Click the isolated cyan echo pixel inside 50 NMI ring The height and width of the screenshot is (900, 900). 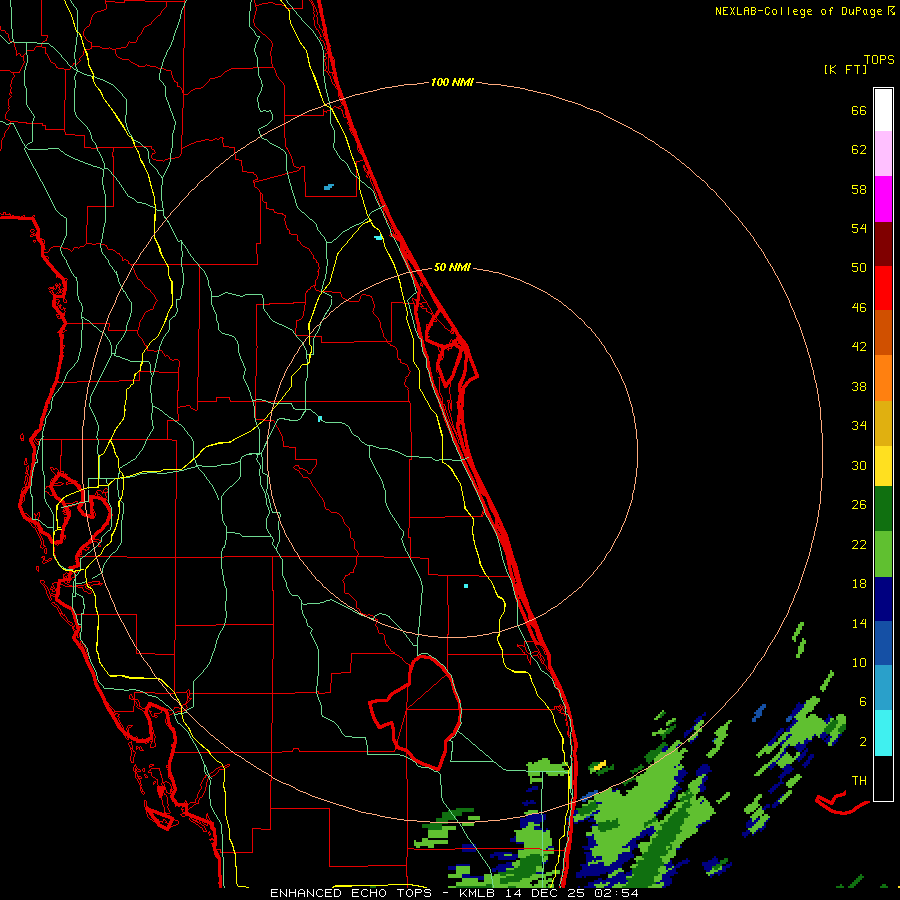[465, 586]
